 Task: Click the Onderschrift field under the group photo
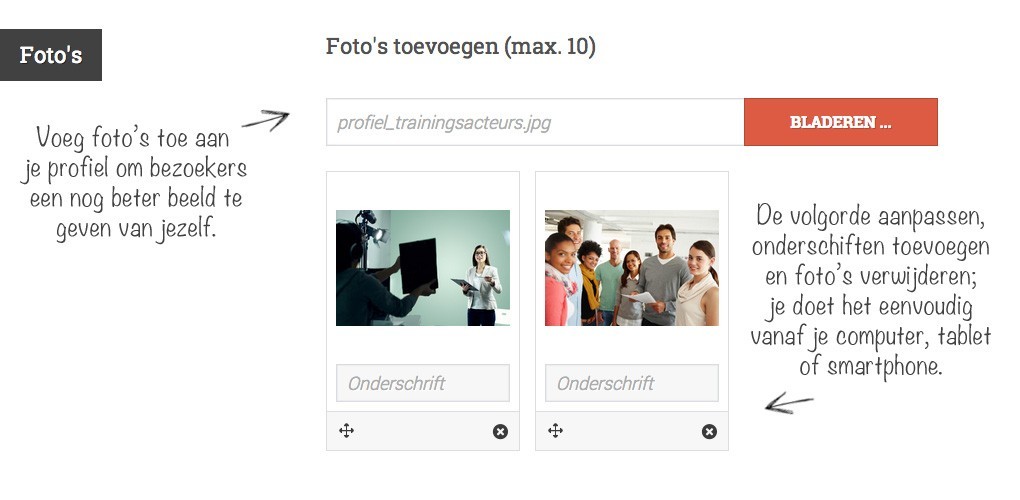632,383
